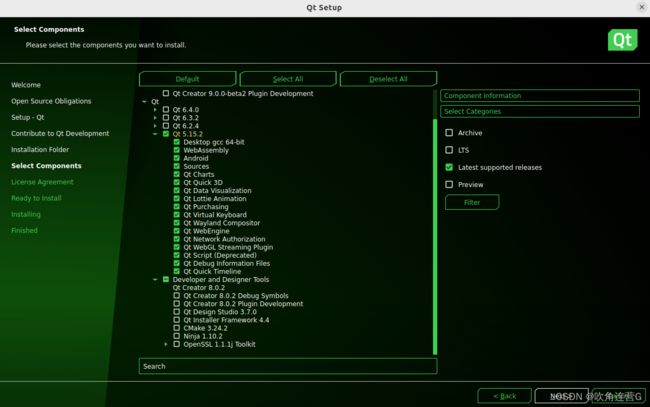The image size is (650, 407).
Task: Collapse the Qt 5.15.2 node
Action: tap(155, 134)
